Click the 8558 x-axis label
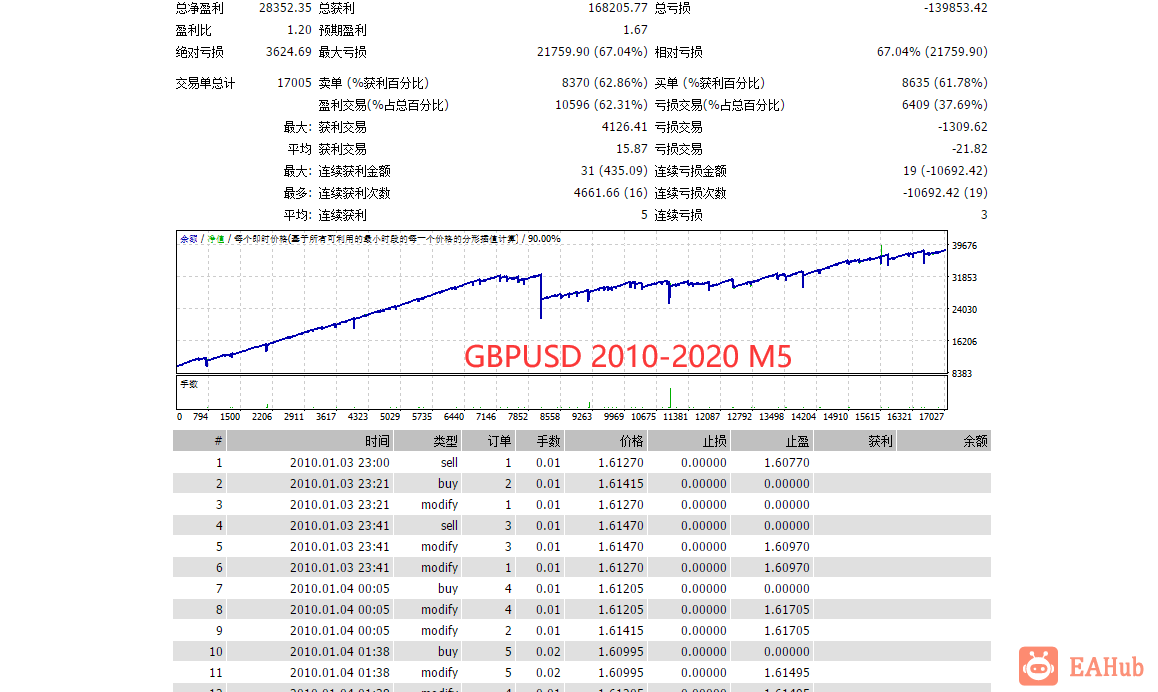The image size is (1158, 692). (550, 417)
